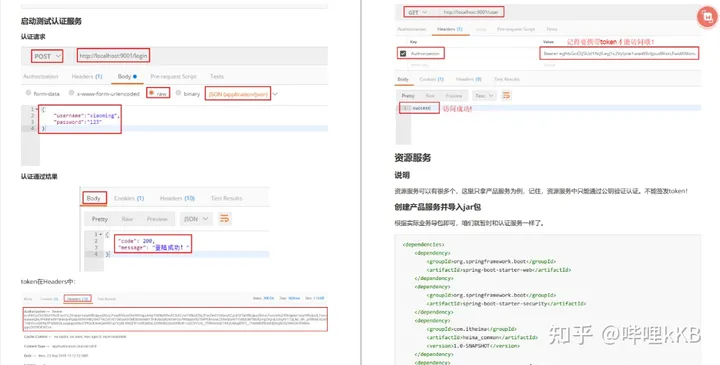
Task: Click the spring-boot-starter-security artifactId line
Action: coord(506,303)
